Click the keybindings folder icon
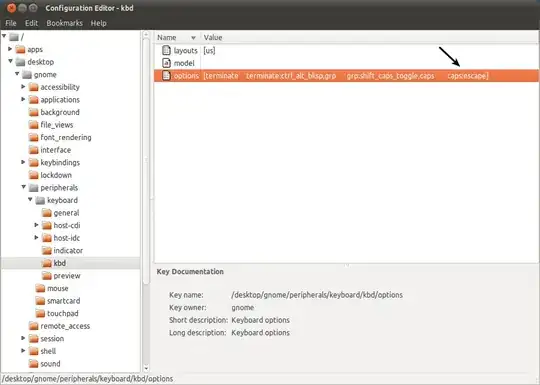This screenshot has width=540, height=385. click(x=33, y=163)
